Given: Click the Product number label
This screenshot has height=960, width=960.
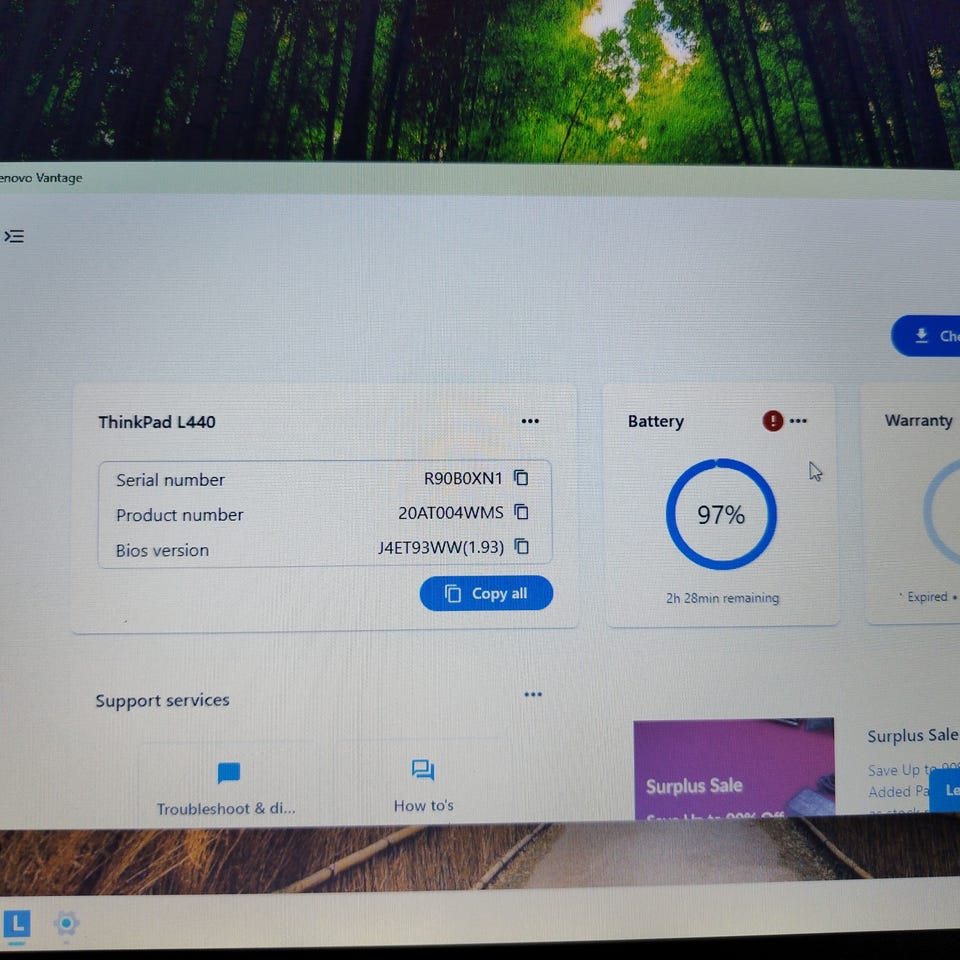Looking at the screenshot, I should [x=179, y=515].
